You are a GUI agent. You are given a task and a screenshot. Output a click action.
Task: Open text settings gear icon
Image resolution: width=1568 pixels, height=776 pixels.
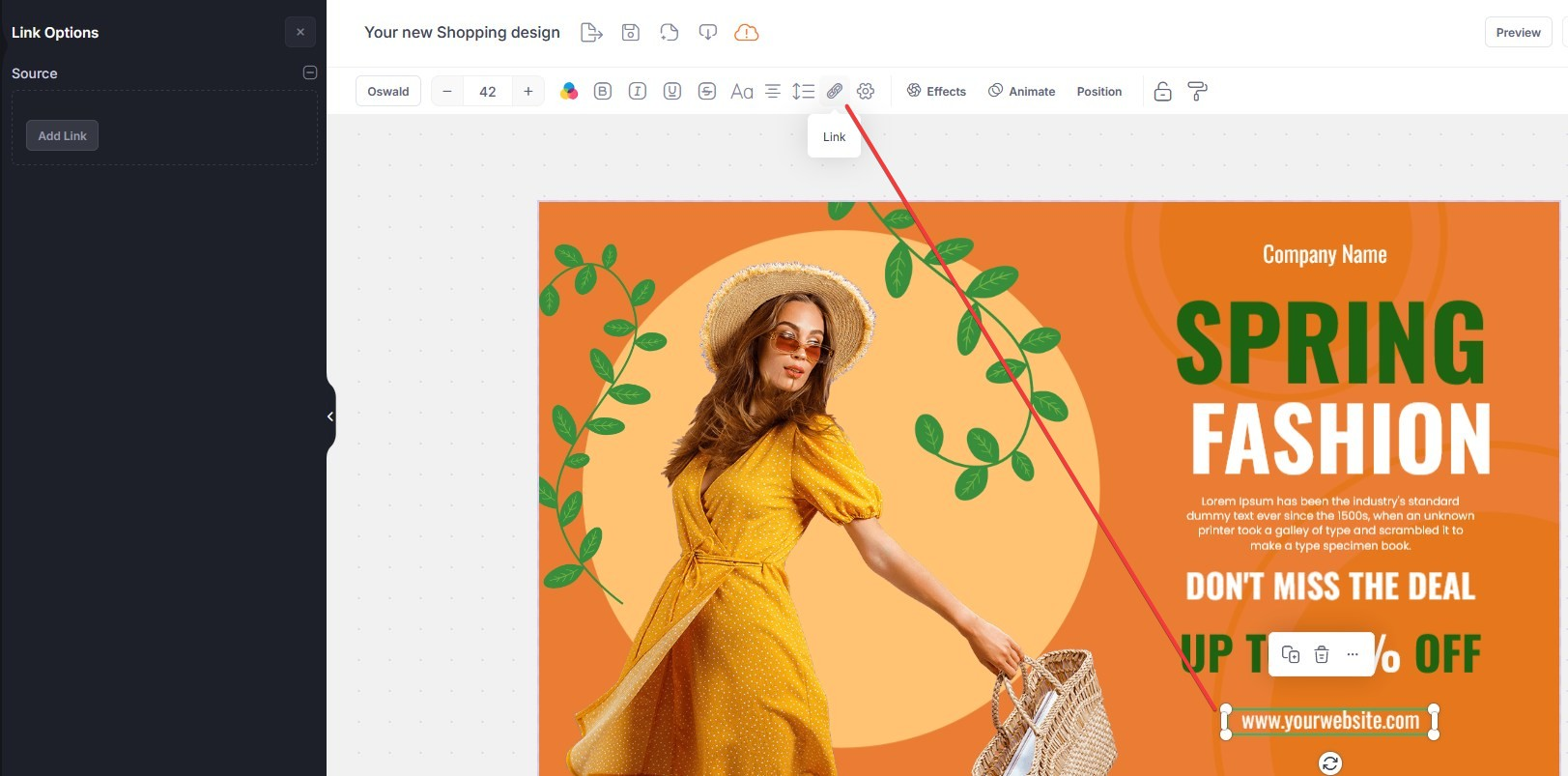click(x=866, y=91)
